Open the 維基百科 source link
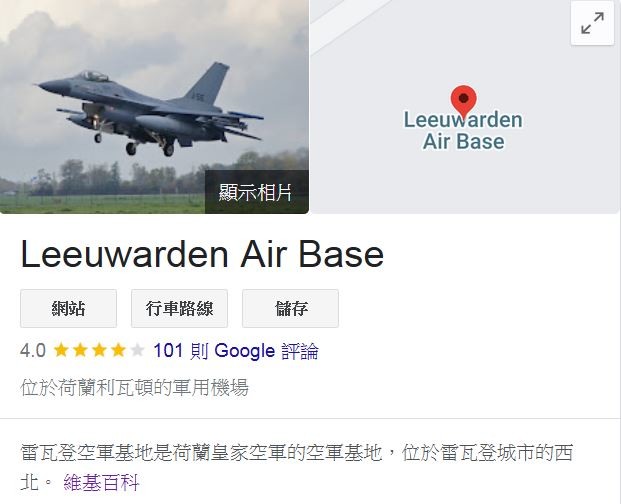The width and height of the screenshot is (621, 504). point(101,483)
